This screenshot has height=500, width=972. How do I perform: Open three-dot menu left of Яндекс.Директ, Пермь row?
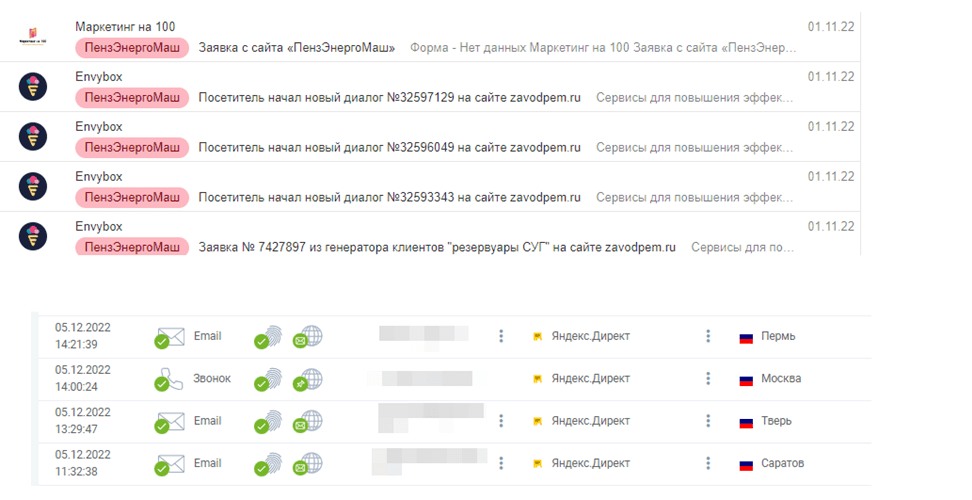coord(501,336)
